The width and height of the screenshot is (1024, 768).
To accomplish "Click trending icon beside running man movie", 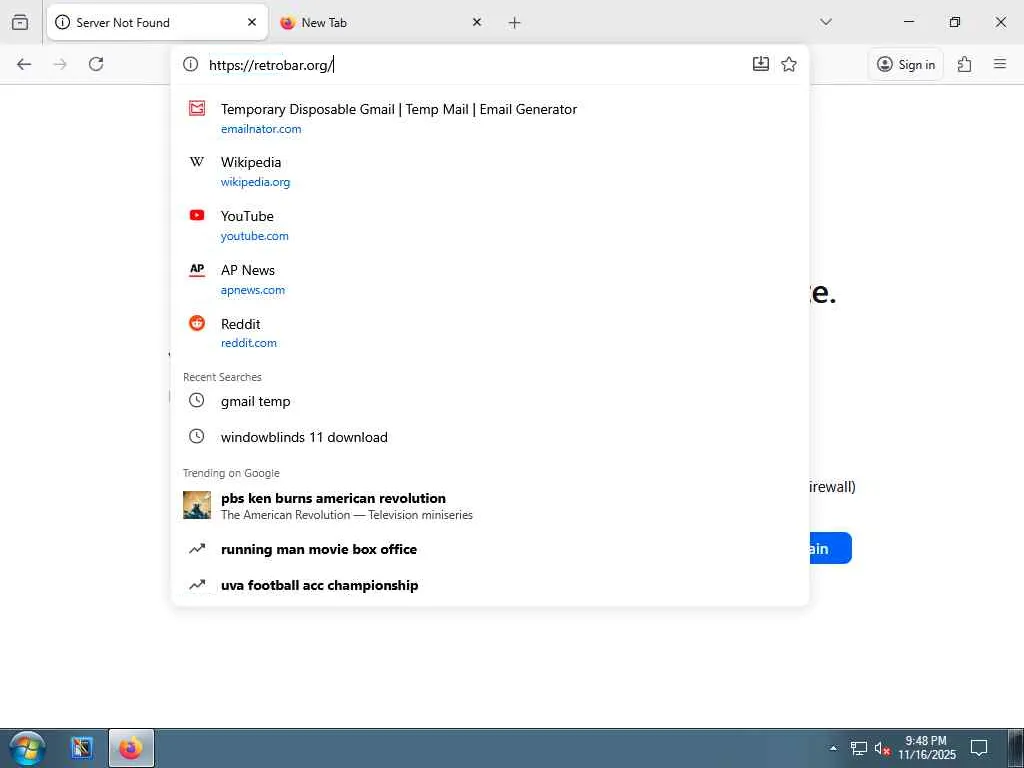I will click(197, 549).
